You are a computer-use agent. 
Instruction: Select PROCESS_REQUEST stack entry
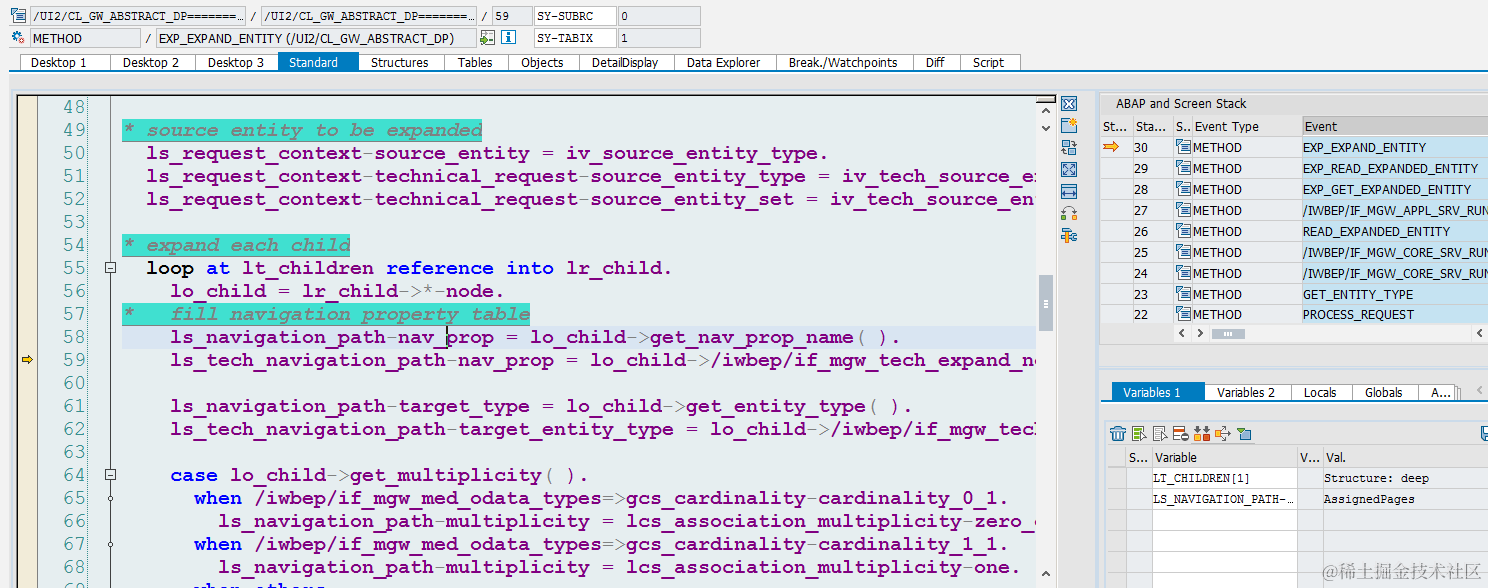pos(1394,315)
